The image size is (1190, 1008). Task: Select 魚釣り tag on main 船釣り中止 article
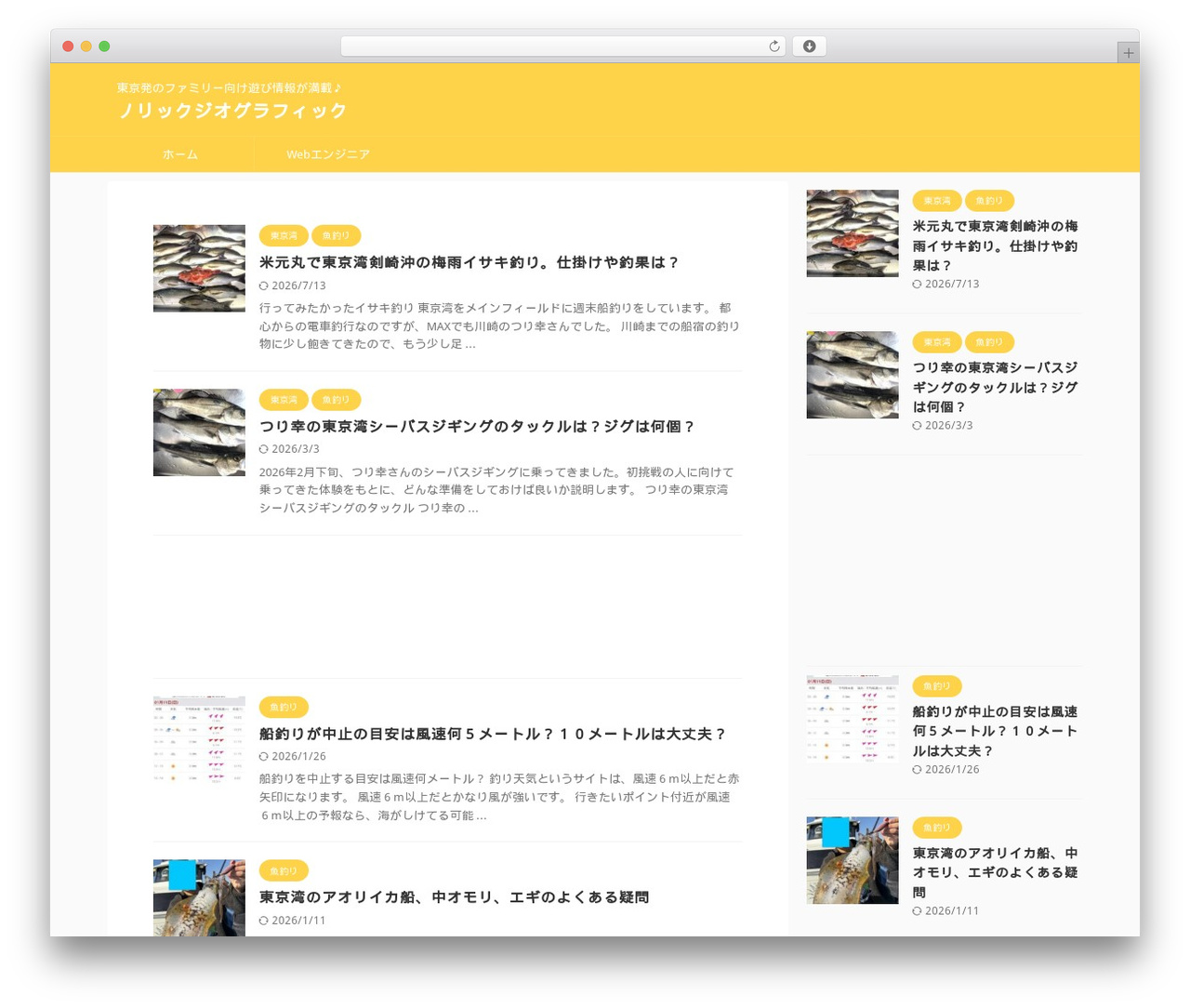point(284,708)
